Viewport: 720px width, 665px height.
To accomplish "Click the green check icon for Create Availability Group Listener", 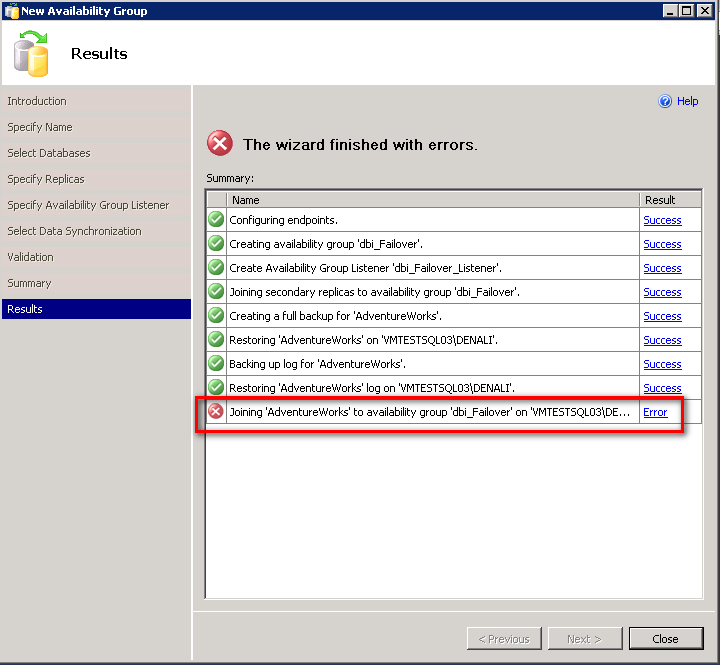I will tap(216, 268).
